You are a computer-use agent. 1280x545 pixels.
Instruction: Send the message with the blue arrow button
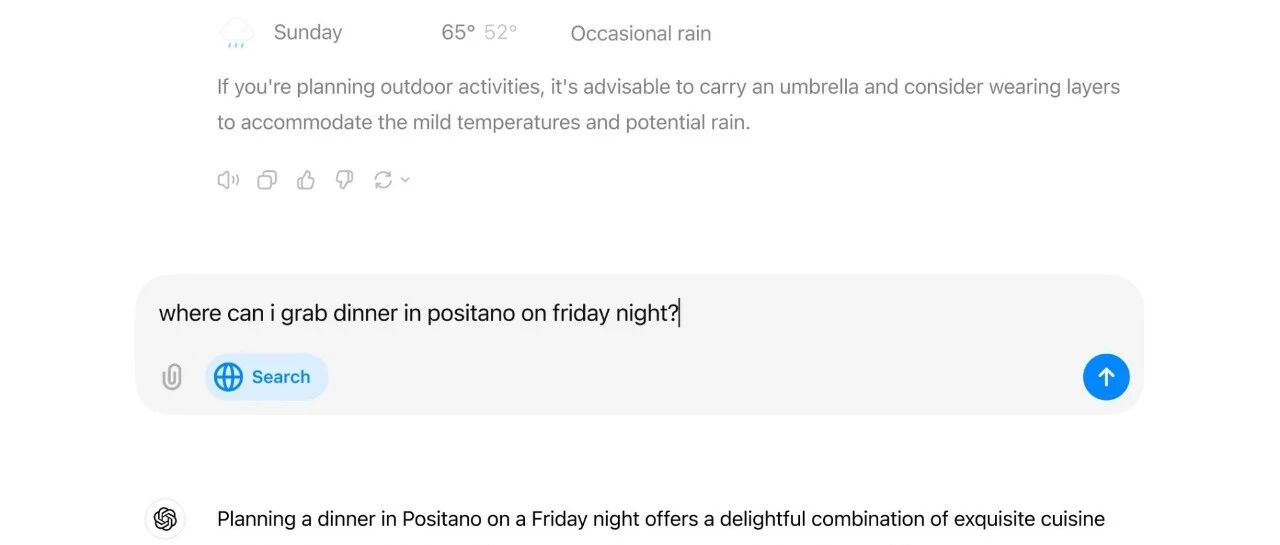click(1106, 377)
